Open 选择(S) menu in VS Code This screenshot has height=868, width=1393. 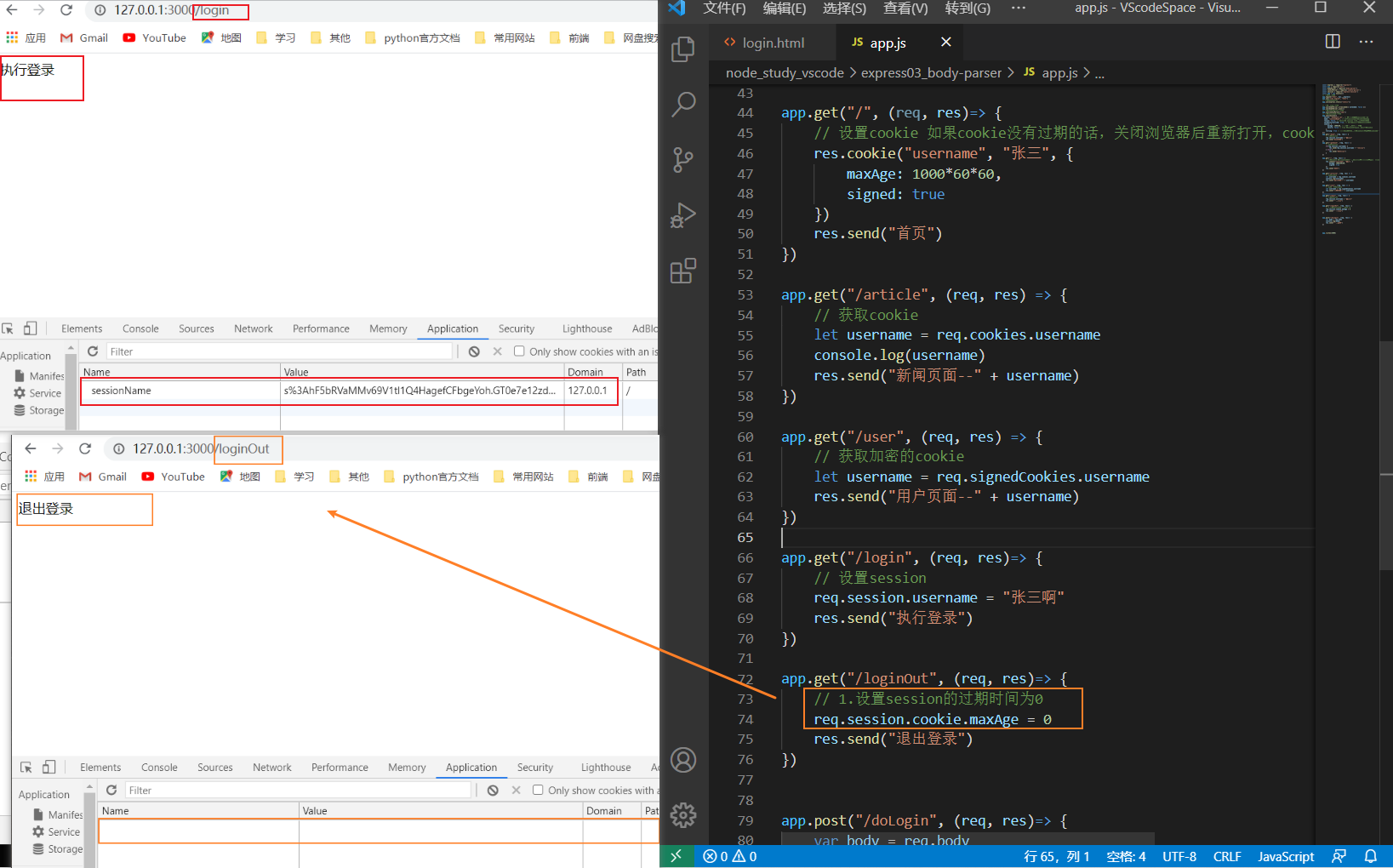point(844,9)
